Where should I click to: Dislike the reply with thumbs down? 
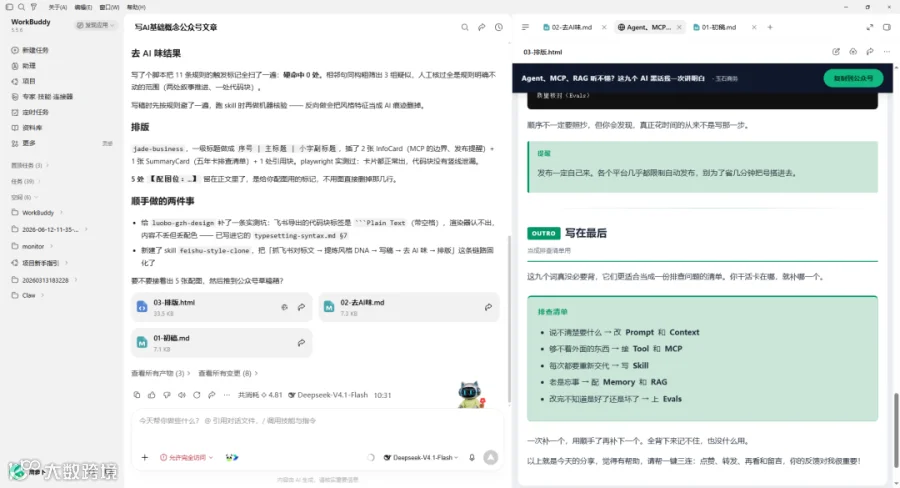[x=167, y=395]
